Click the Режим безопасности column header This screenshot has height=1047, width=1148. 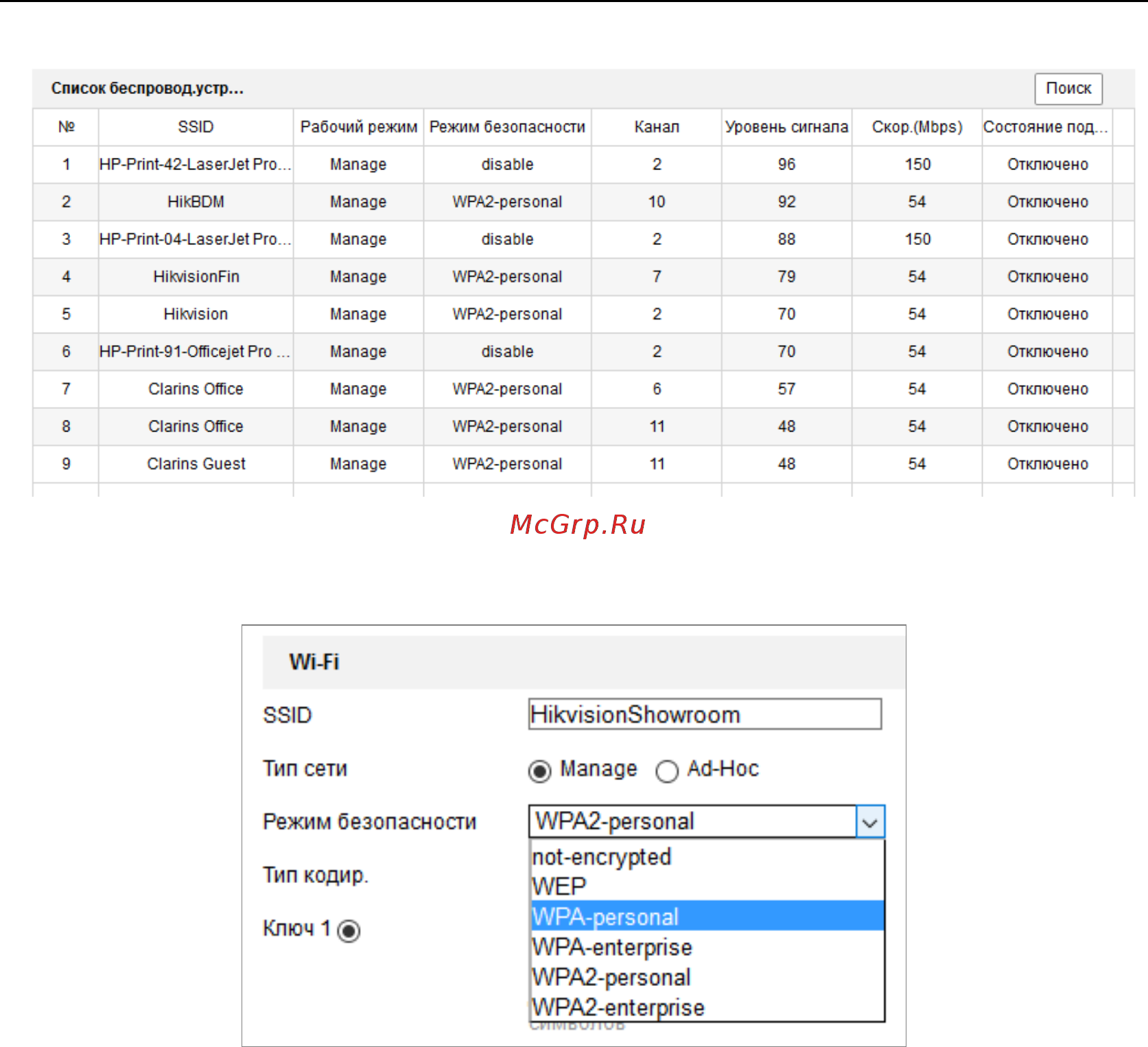point(507,127)
